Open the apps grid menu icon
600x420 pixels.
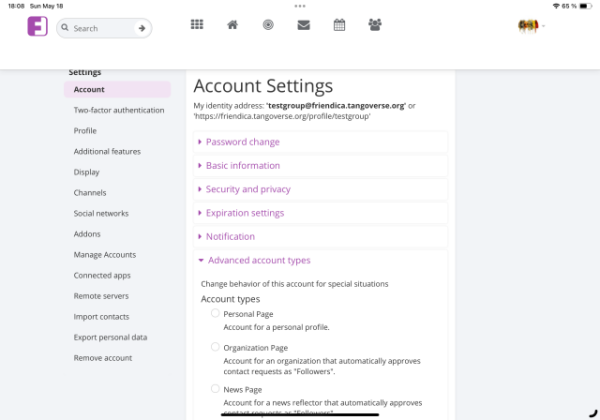[x=197, y=25]
